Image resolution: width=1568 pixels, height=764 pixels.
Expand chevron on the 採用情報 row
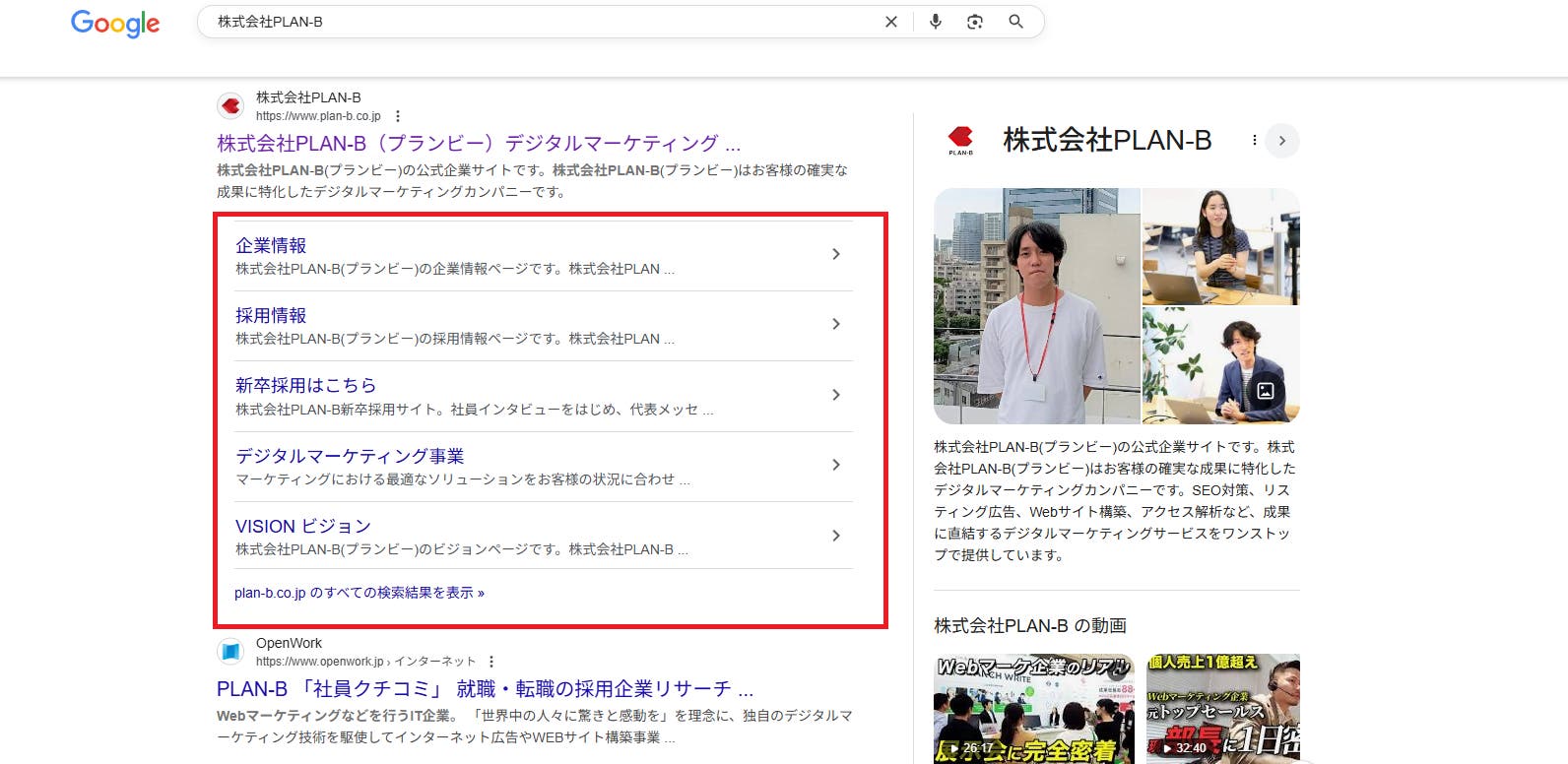pyautogui.click(x=836, y=324)
